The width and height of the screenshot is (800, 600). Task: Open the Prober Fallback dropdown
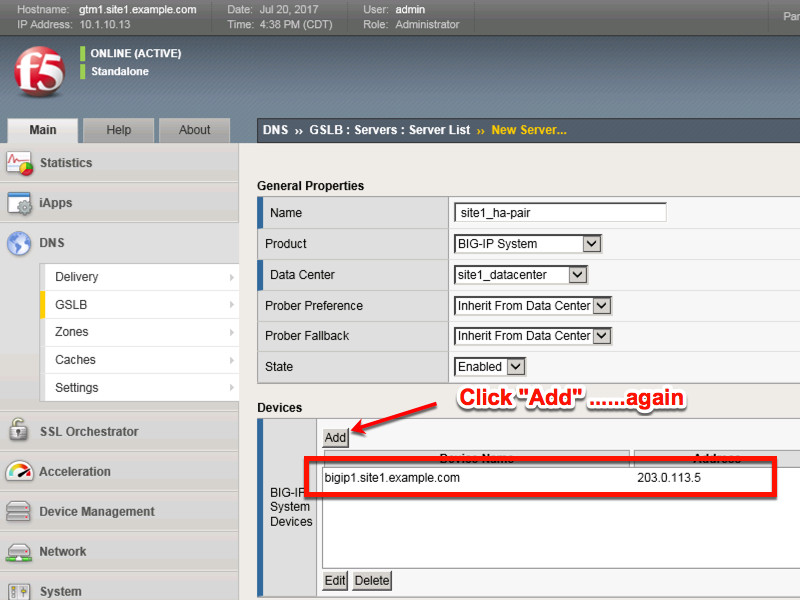click(x=532, y=336)
